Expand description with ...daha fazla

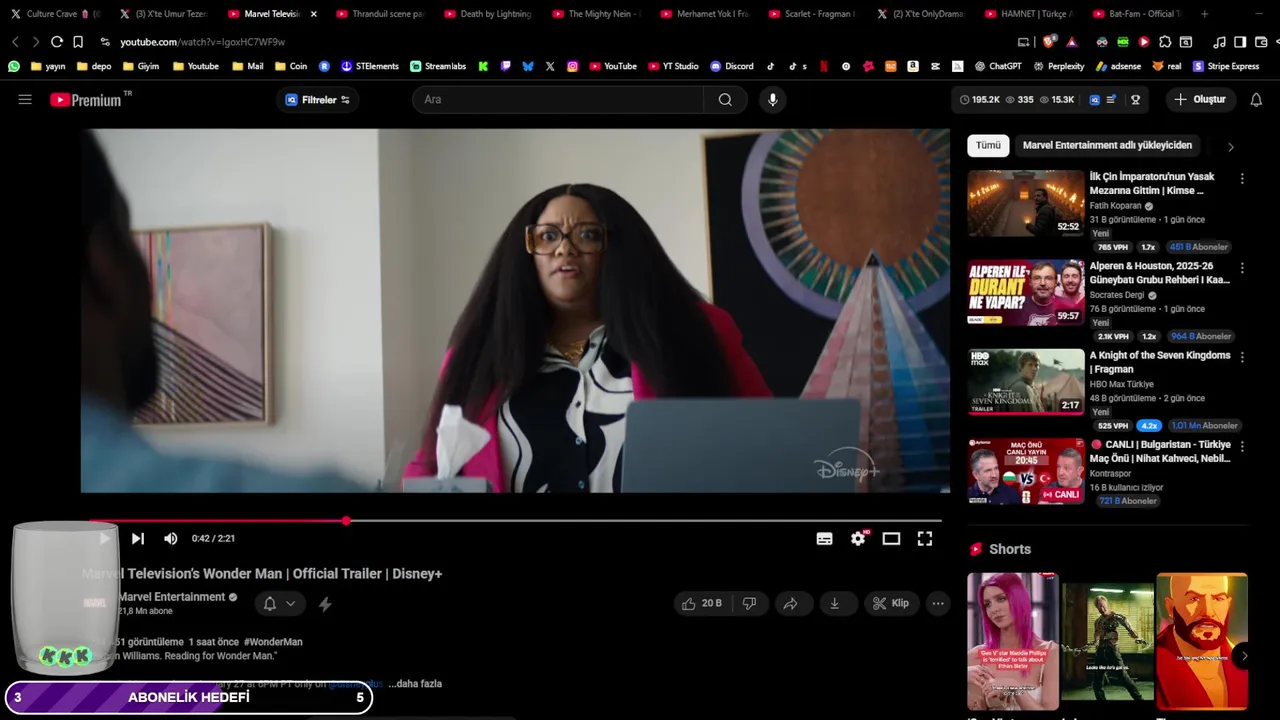[415, 684]
